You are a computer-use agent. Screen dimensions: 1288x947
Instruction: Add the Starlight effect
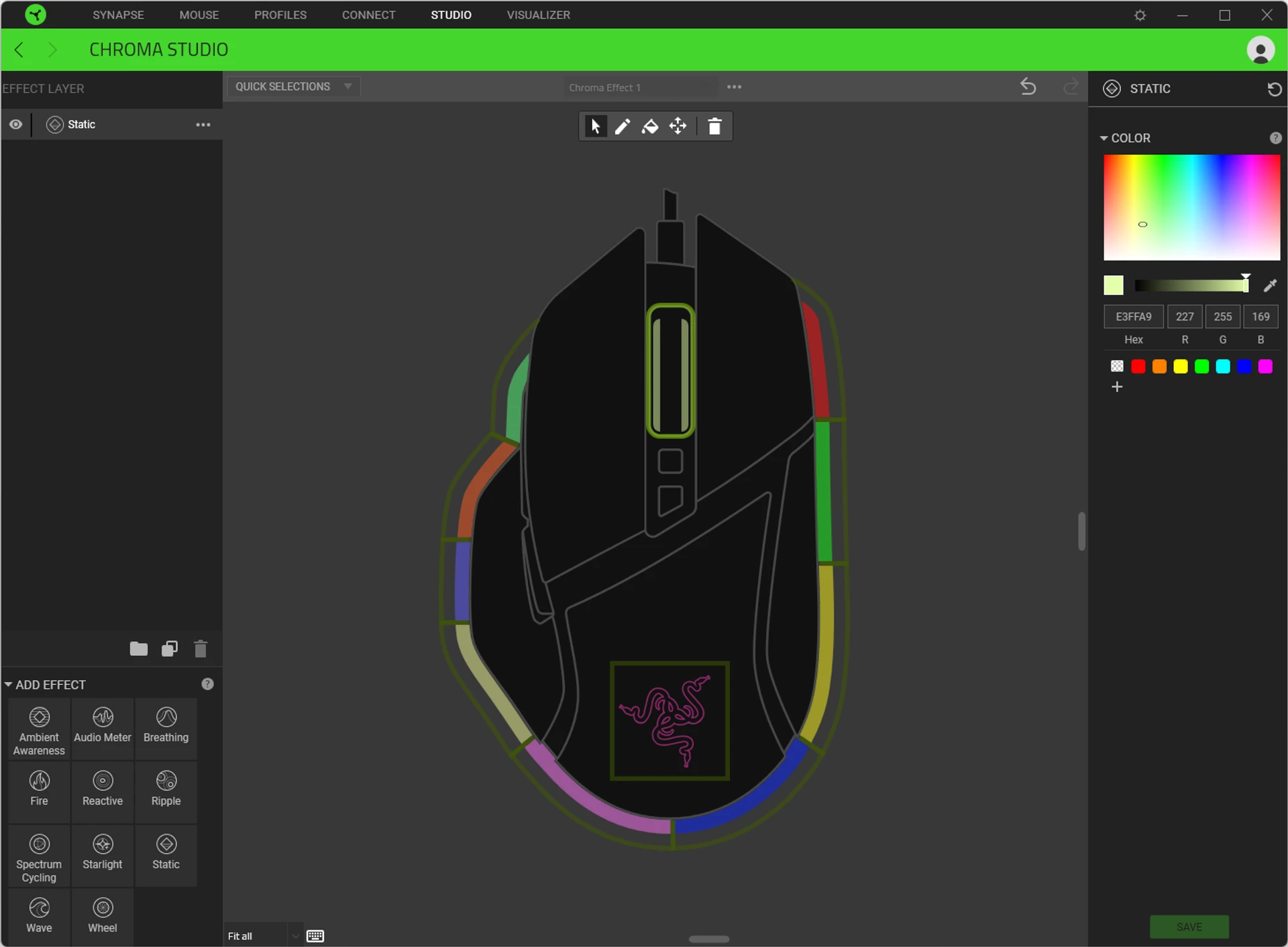(x=103, y=856)
